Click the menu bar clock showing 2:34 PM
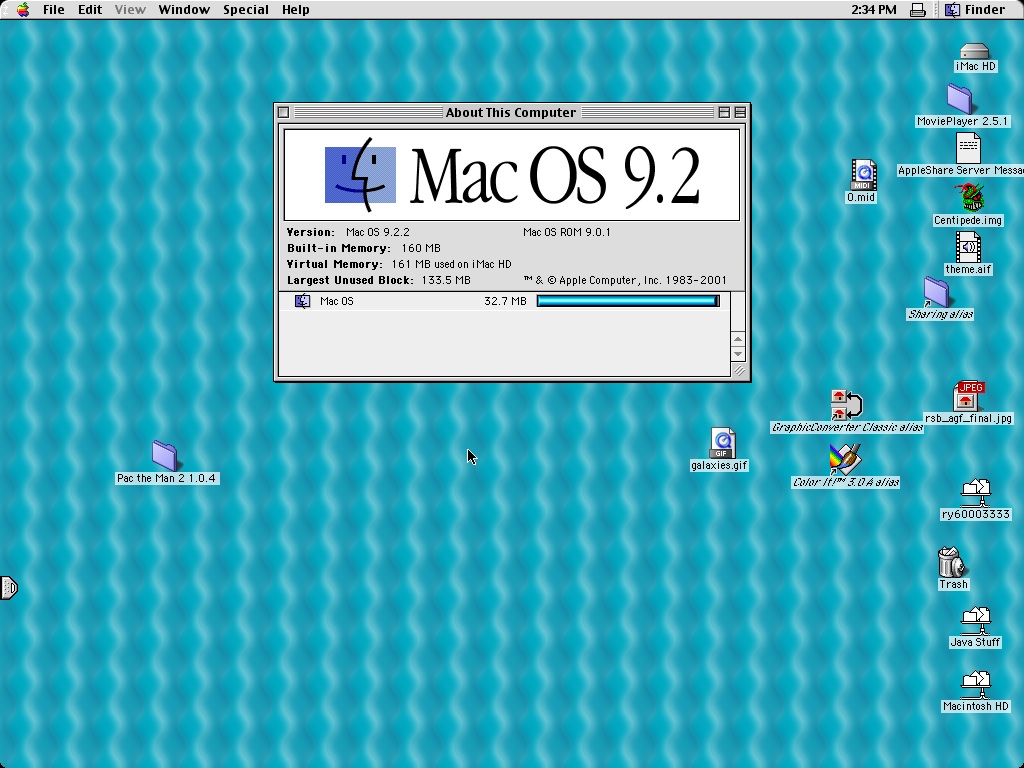1024x768 pixels. (874, 10)
